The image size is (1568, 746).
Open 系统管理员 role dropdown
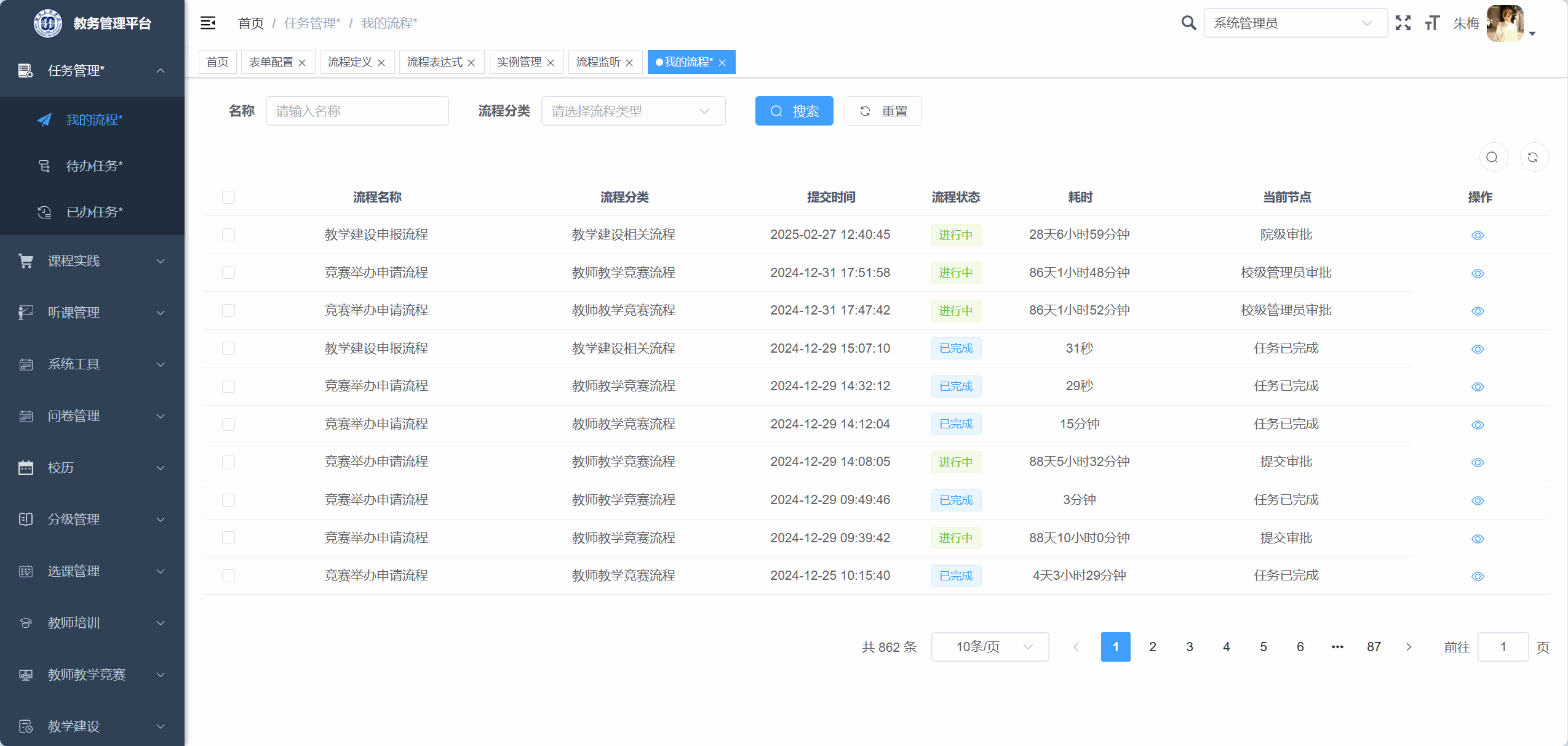1294,23
